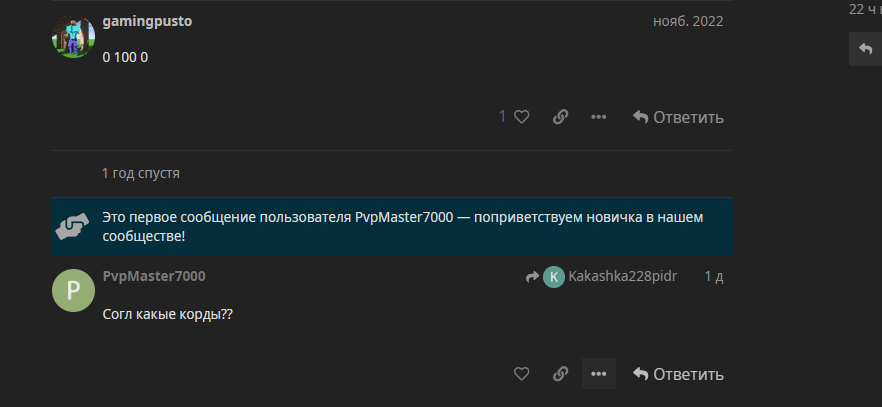Open gamingpusto's avatar picture
This screenshot has width=882, height=407.
pyautogui.click(x=73, y=37)
